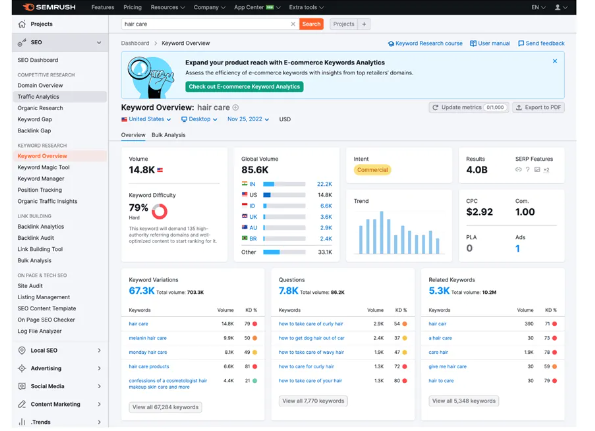Screen dimensions: 595x431
Task: Click View all 7,770 keywords button
Action: point(313,401)
